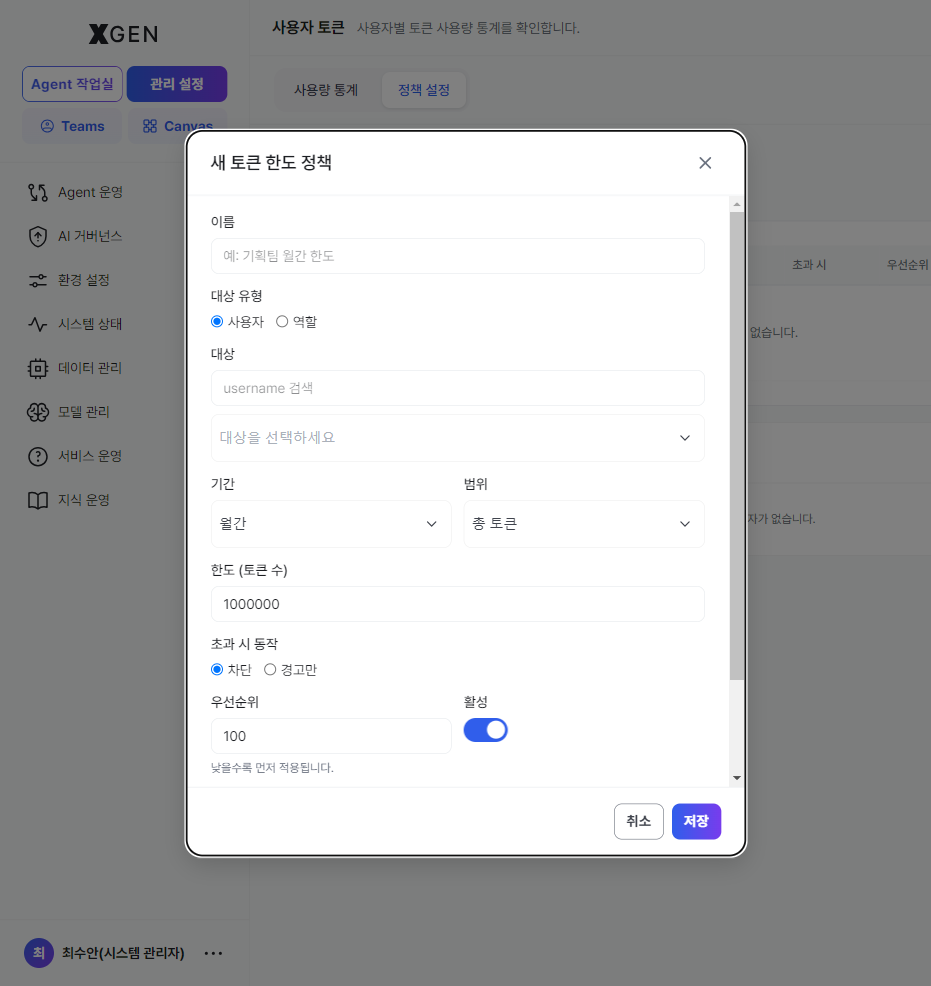This screenshot has height=986, width=931.
Task: Click the 우선순위 input field
Action: point(331,736)
